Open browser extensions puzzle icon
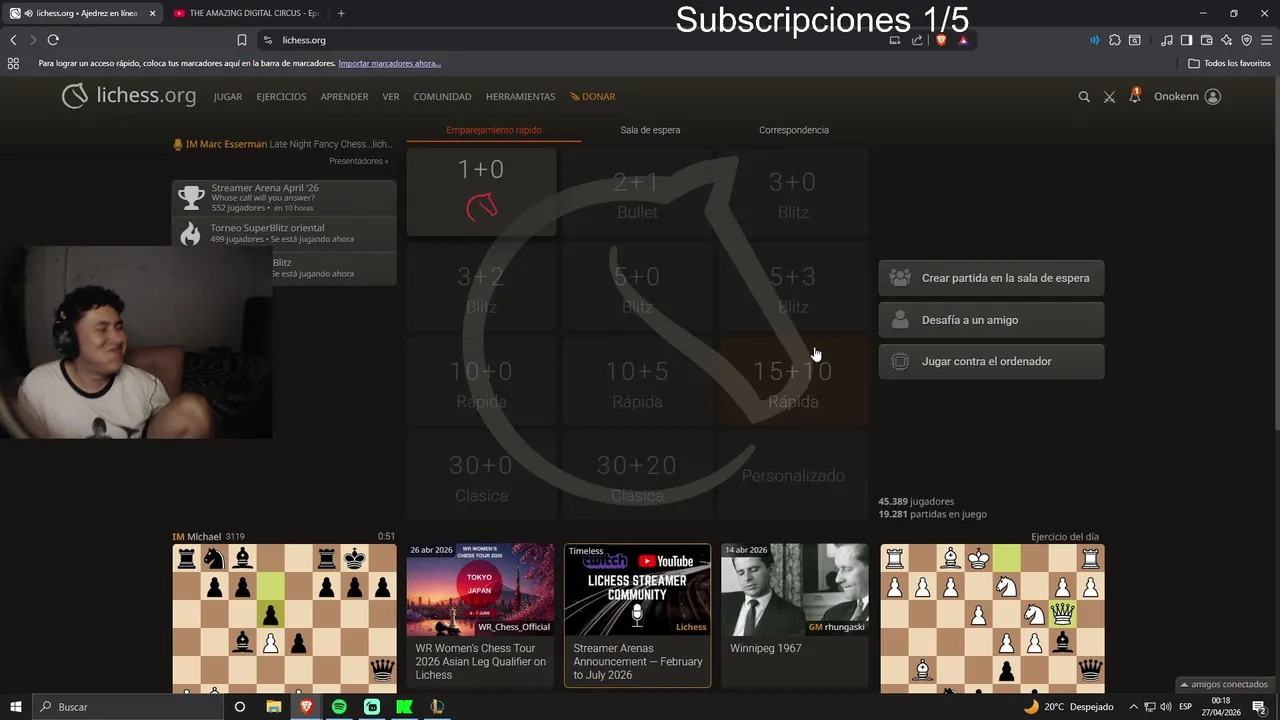 point(1115,40)
